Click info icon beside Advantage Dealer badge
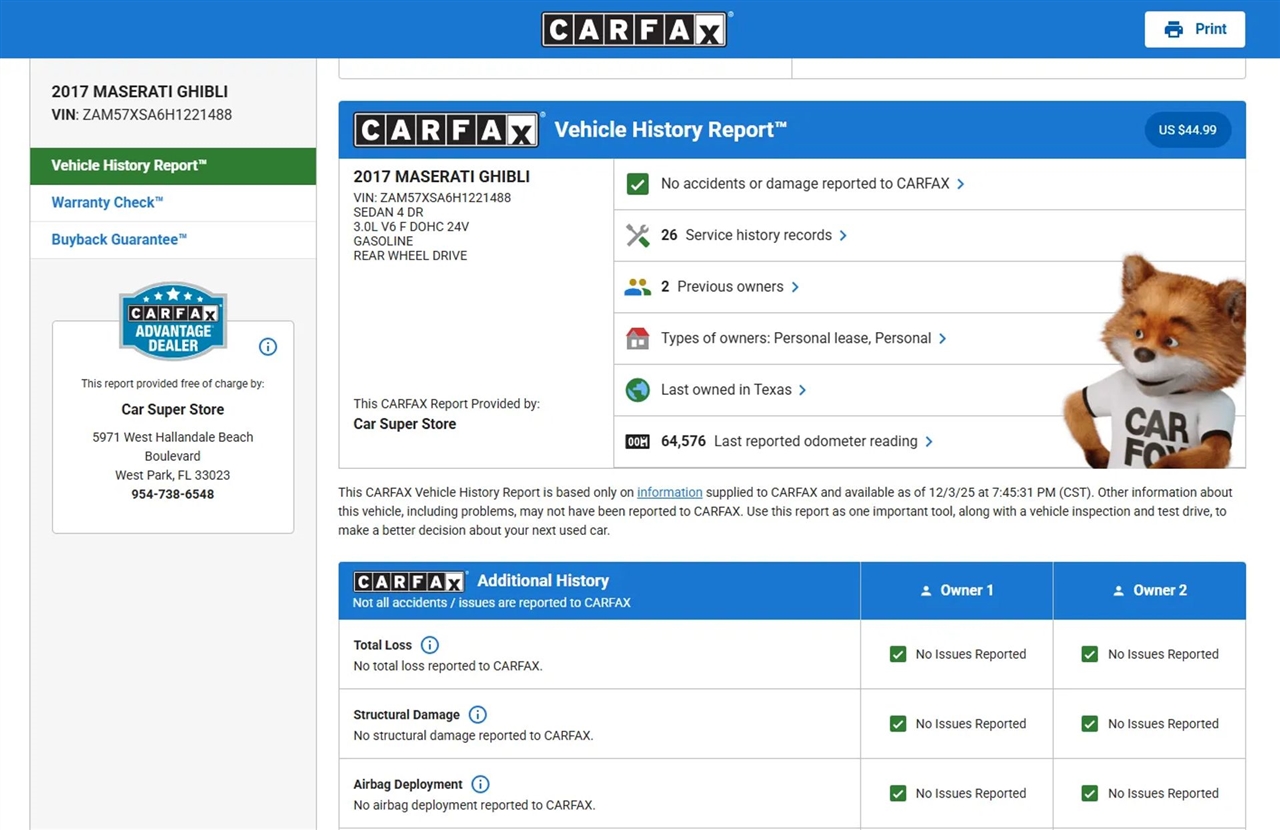Image resolution: width=1280 pixels, height=830 pixels. [x=267, y=347]
